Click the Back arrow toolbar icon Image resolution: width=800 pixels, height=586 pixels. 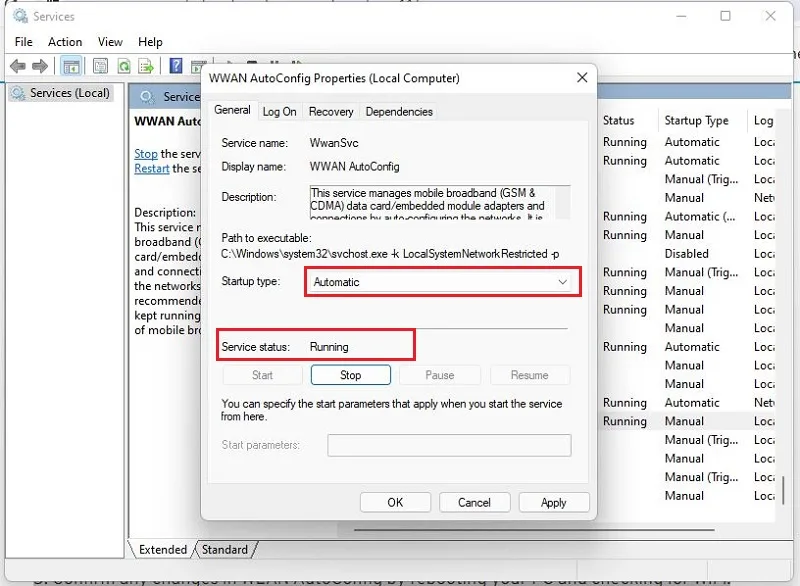(x=18, y=66)
